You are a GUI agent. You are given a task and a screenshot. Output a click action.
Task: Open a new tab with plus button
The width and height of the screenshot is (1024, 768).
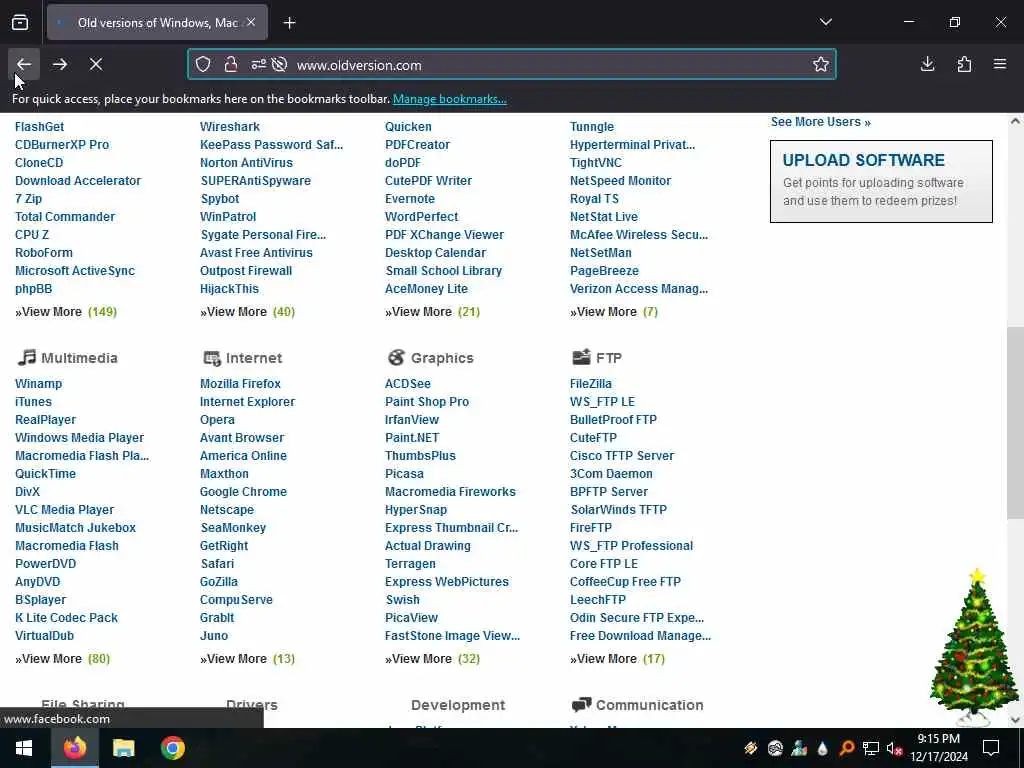[x=289, y=23]
